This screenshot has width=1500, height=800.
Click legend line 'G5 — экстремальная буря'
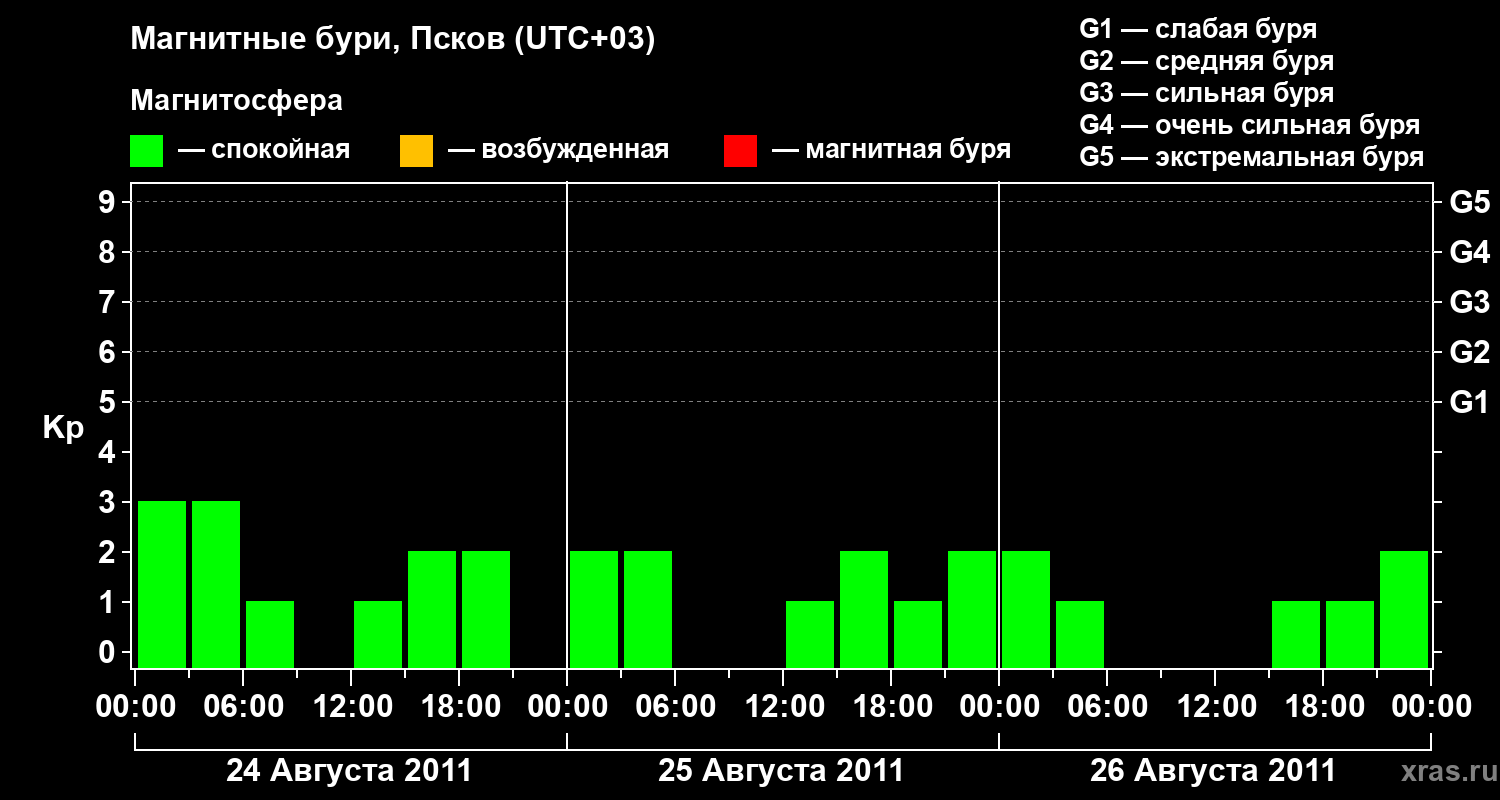(x=1251, y=157)
